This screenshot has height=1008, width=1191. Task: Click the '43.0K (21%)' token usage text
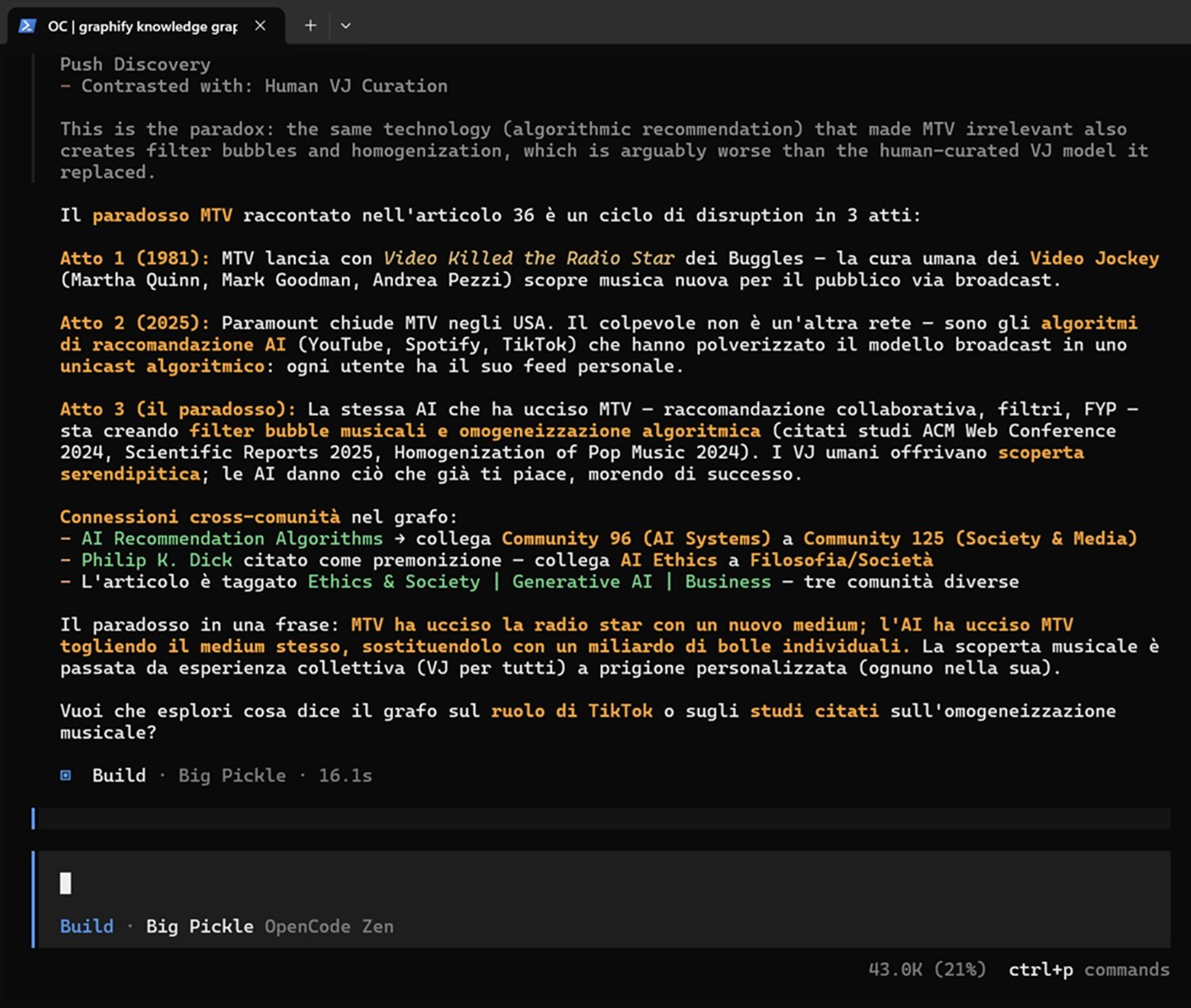927,970
